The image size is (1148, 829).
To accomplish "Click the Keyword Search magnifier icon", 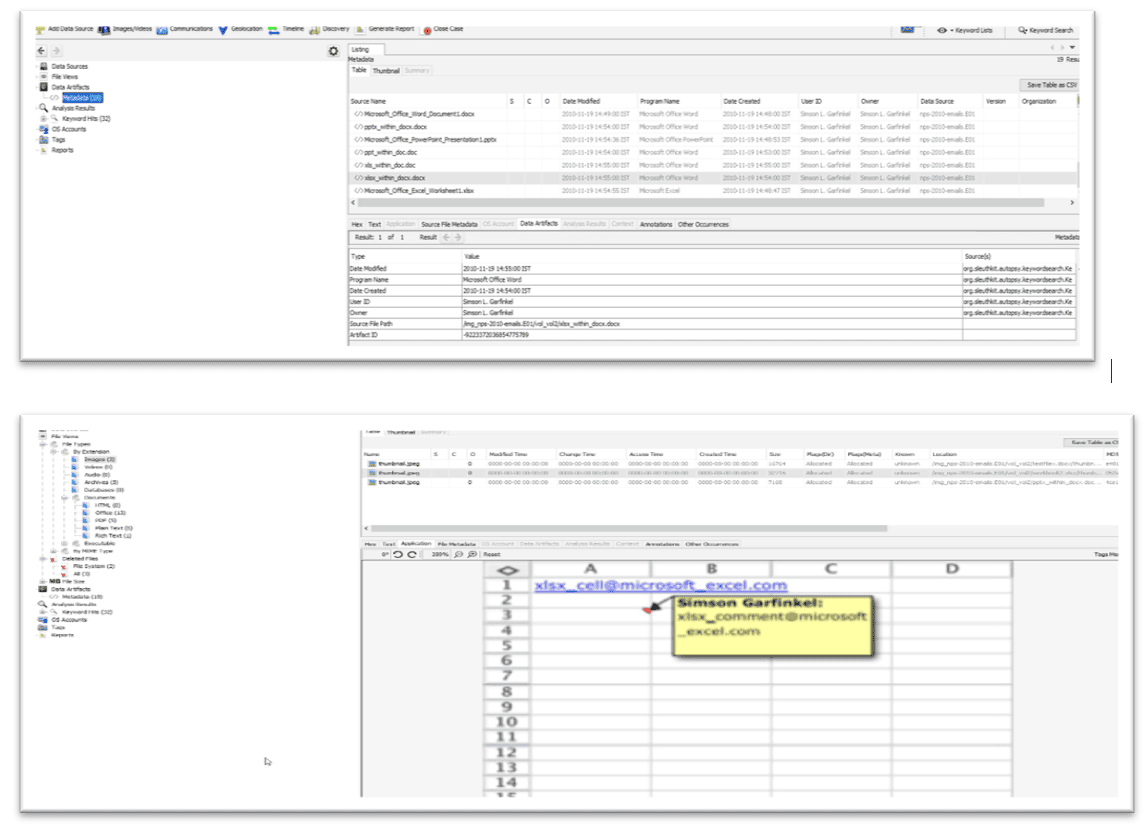I will click(x=1023, y=30).
